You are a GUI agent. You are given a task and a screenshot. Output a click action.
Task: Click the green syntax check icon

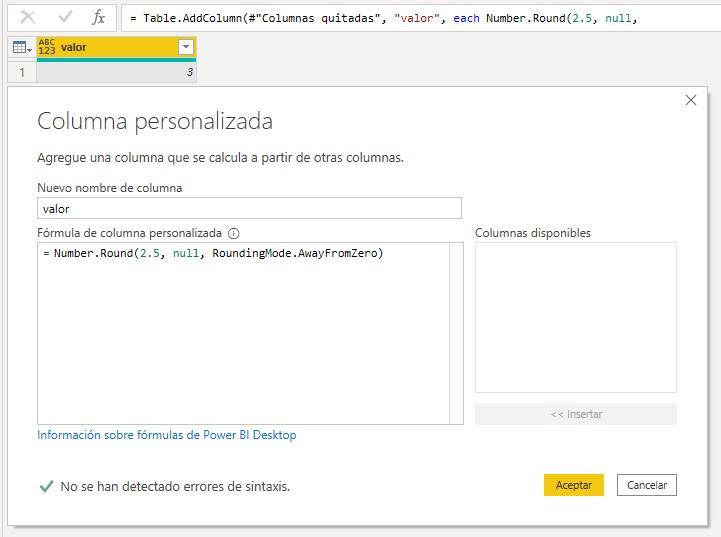[x=46, y=486]
